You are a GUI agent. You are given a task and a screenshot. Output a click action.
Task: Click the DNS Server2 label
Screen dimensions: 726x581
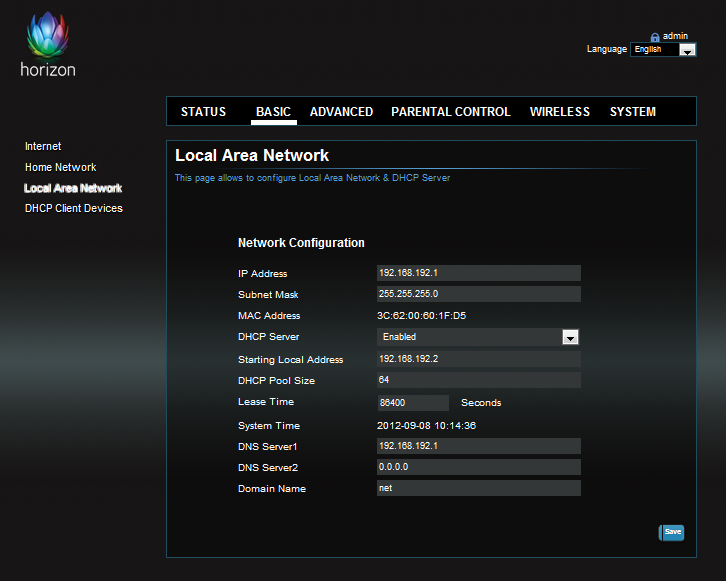(x=268, y=468)
